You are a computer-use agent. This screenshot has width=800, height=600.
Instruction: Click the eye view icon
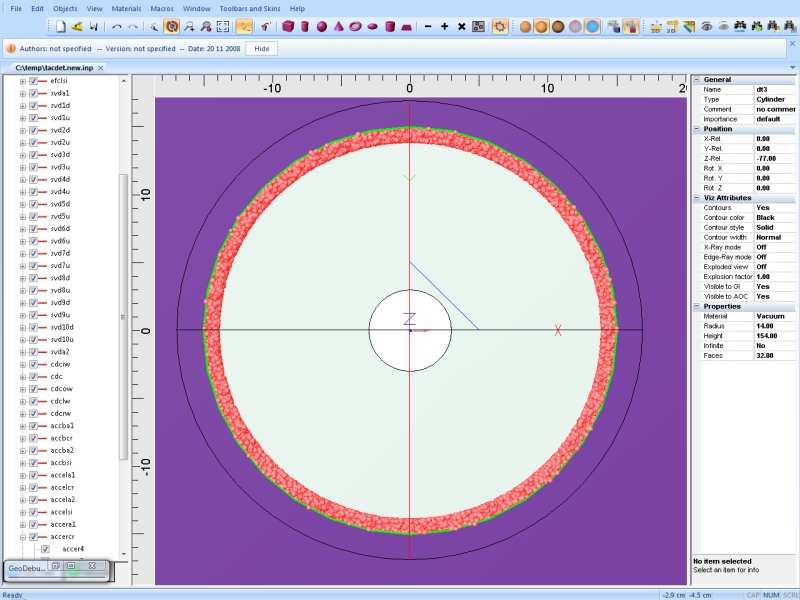707,27
